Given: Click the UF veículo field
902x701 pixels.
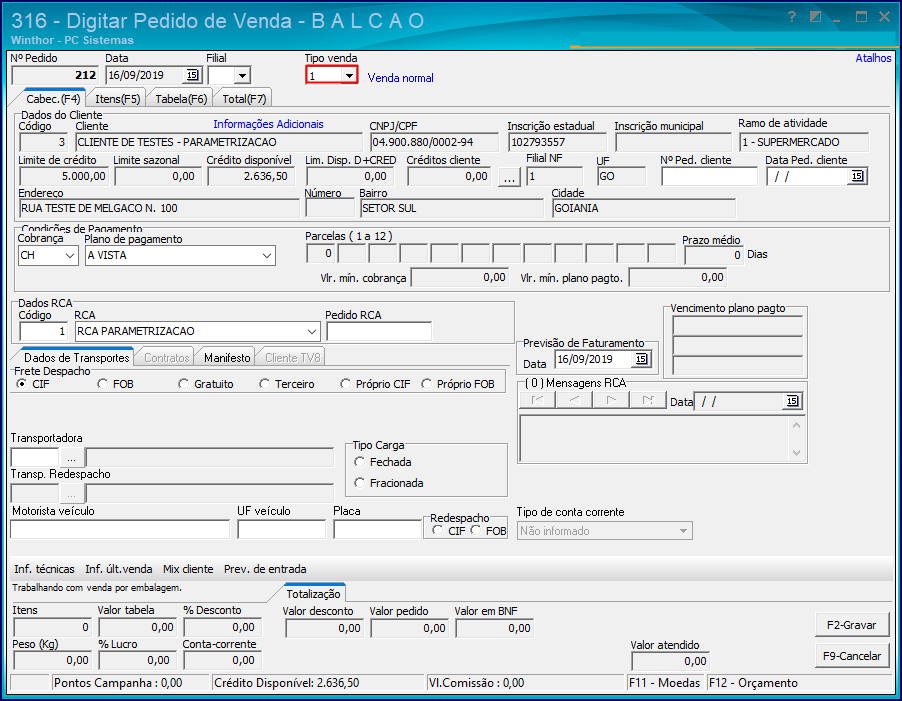Looking at the screenshot, I should pyautogui.click(x=282, y=529).
